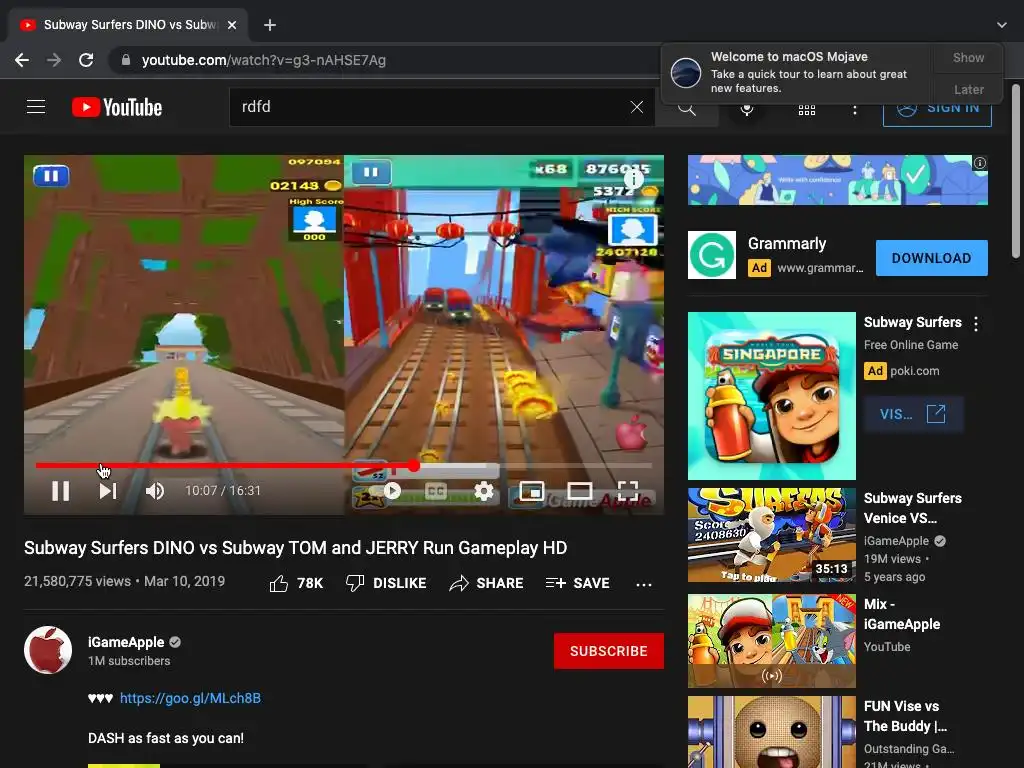Open Mix - iGameApple playlist thumbnail
This screenshot has height=768, width=1024.
click(x=771, y=641)
